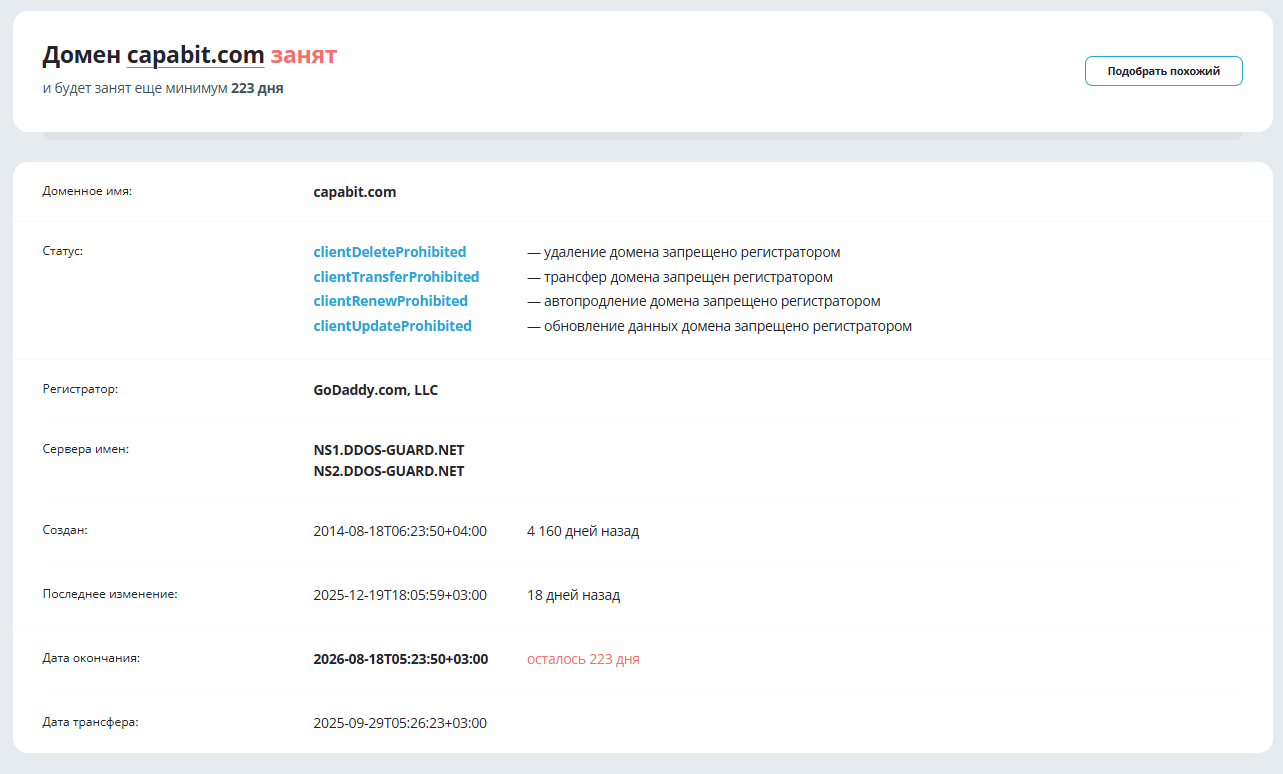Click the Статус row label
The image size is (1283, 774).
pyautogui.click(x=62, y=252)
